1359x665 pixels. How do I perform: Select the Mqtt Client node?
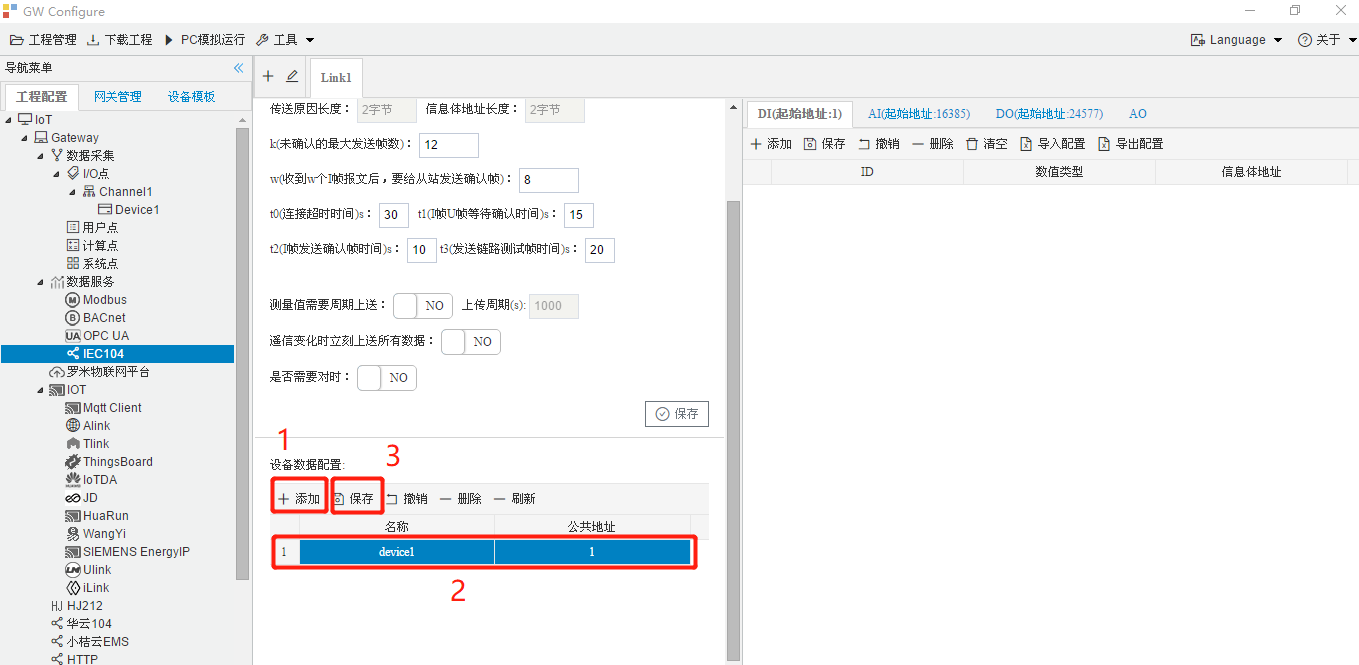[104, 408]
